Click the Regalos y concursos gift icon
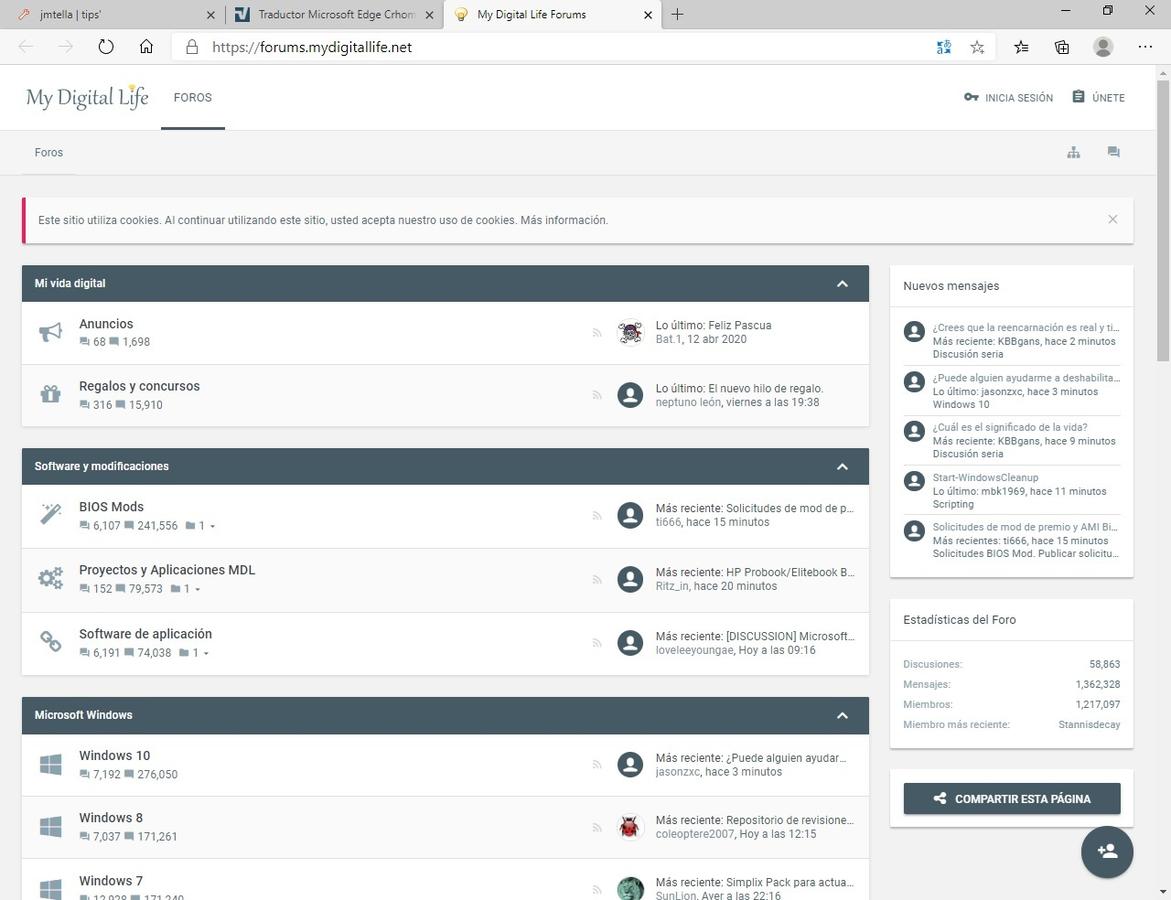The height and width of the screenshot is (900, 1171). (x=51, y=394)
